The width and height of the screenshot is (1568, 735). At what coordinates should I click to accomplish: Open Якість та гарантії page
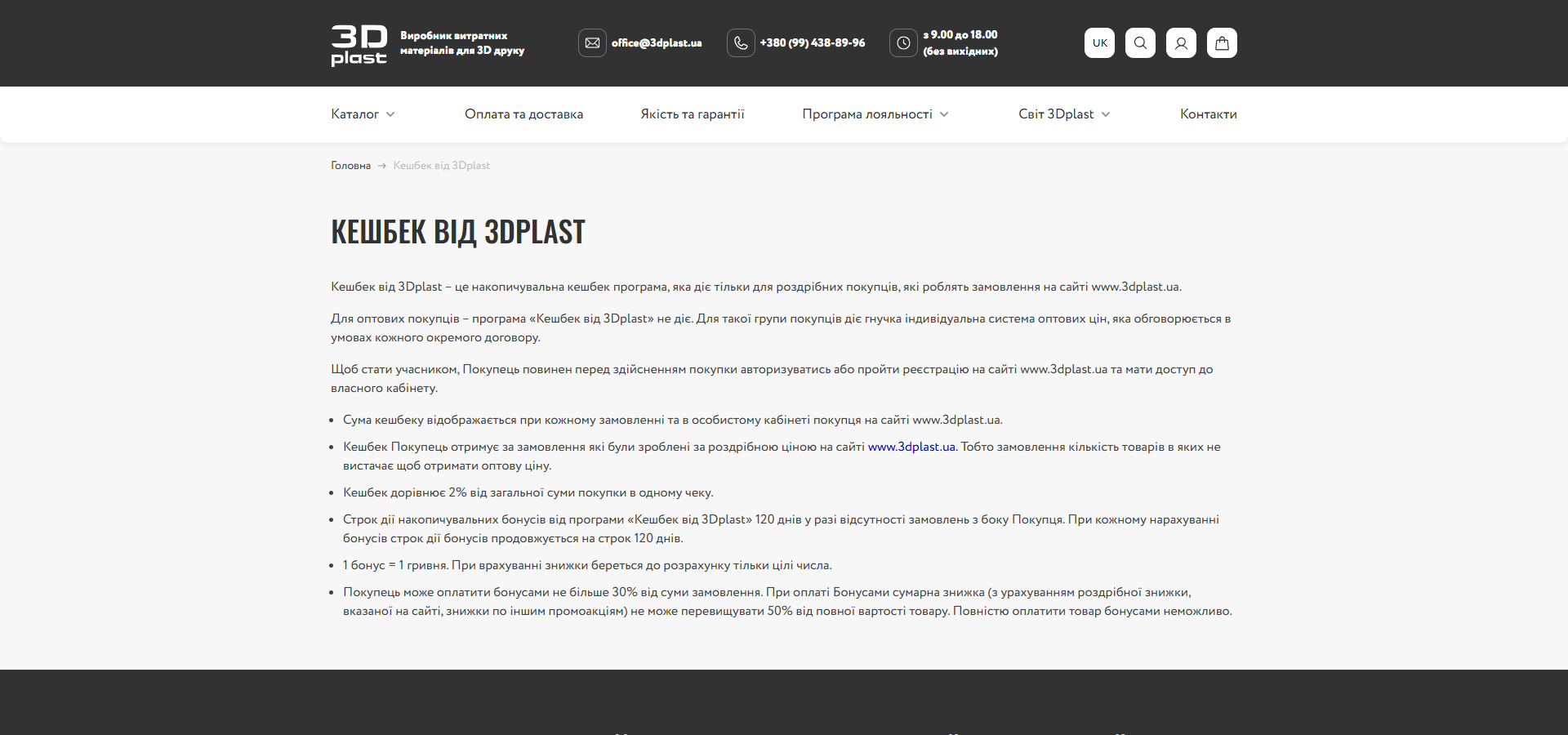[693, 114]
